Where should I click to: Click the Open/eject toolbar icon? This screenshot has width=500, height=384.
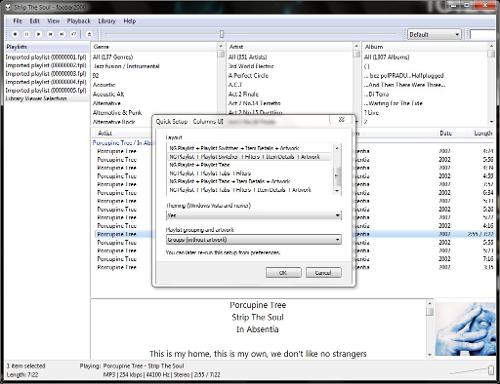click(x=89, y=34)
